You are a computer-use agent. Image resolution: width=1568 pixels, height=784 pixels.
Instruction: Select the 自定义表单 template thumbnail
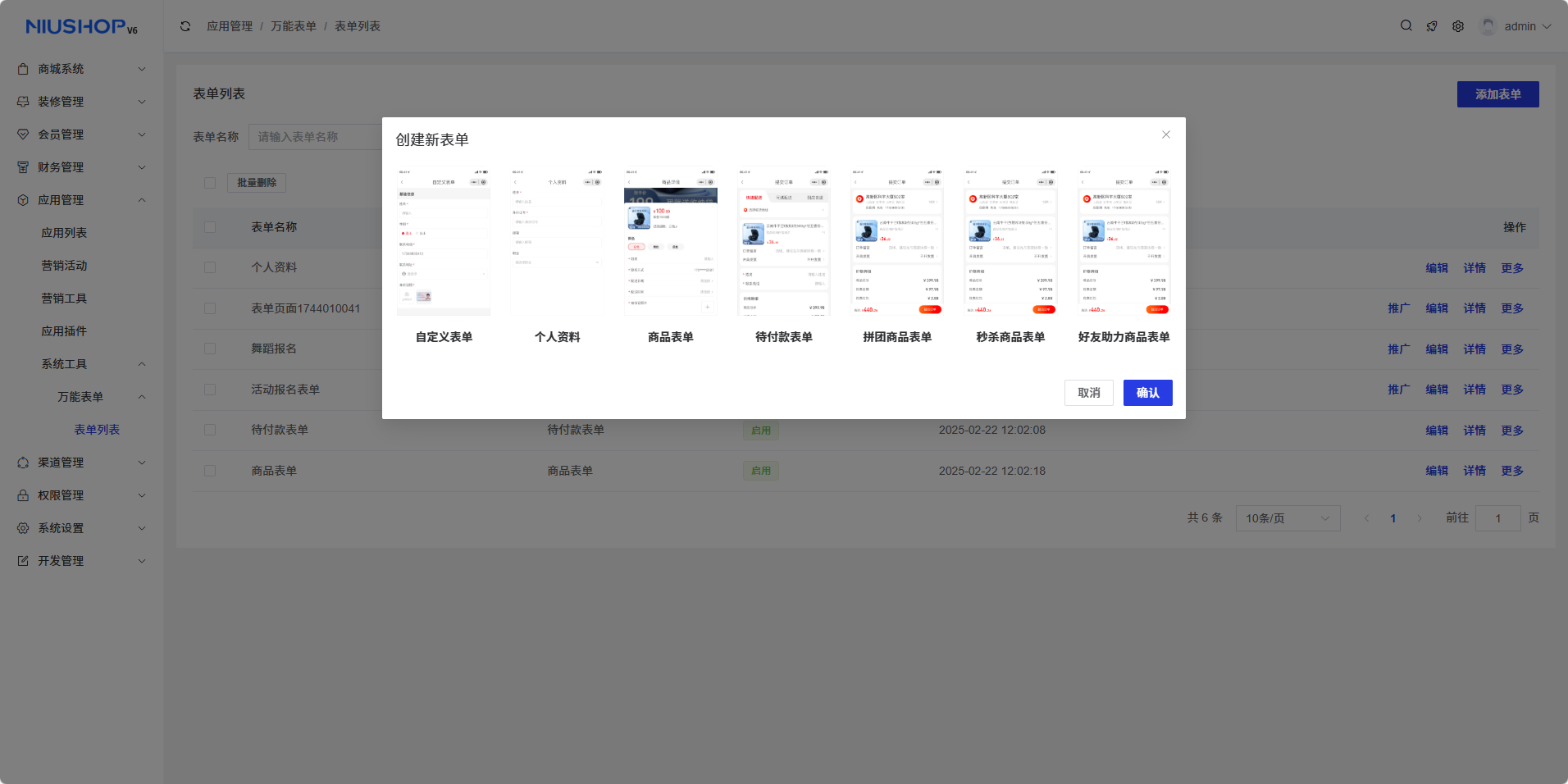[x=444, y=243]
